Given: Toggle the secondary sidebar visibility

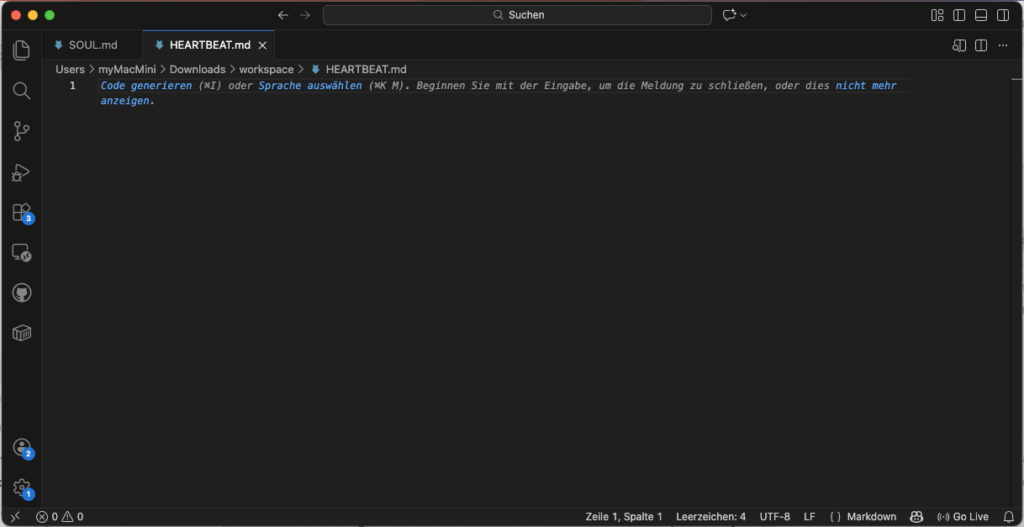Looking at the screenshot, I should click(x=1003, y=15).
